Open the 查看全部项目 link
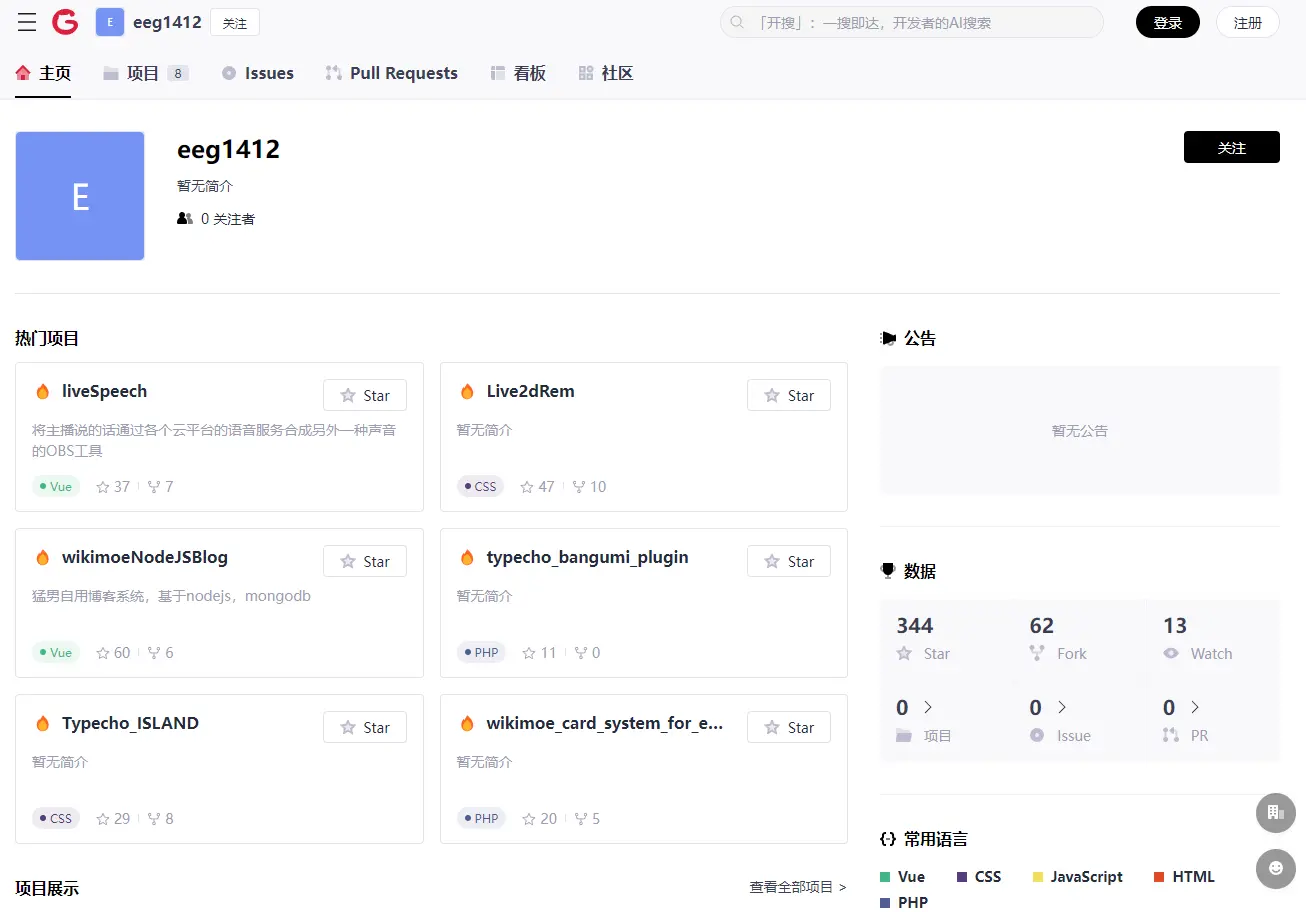Image resolution: width=1306 pixels, height=912 pixels. pyautogui.click(x=797, y=887)
